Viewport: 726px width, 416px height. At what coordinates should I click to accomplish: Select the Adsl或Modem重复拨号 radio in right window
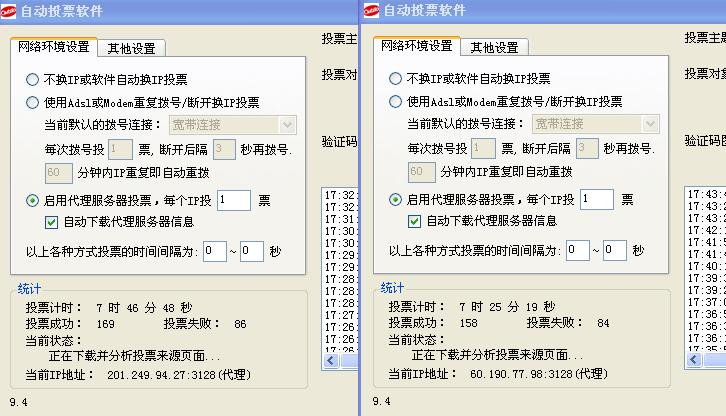click(x=396, y=101)
